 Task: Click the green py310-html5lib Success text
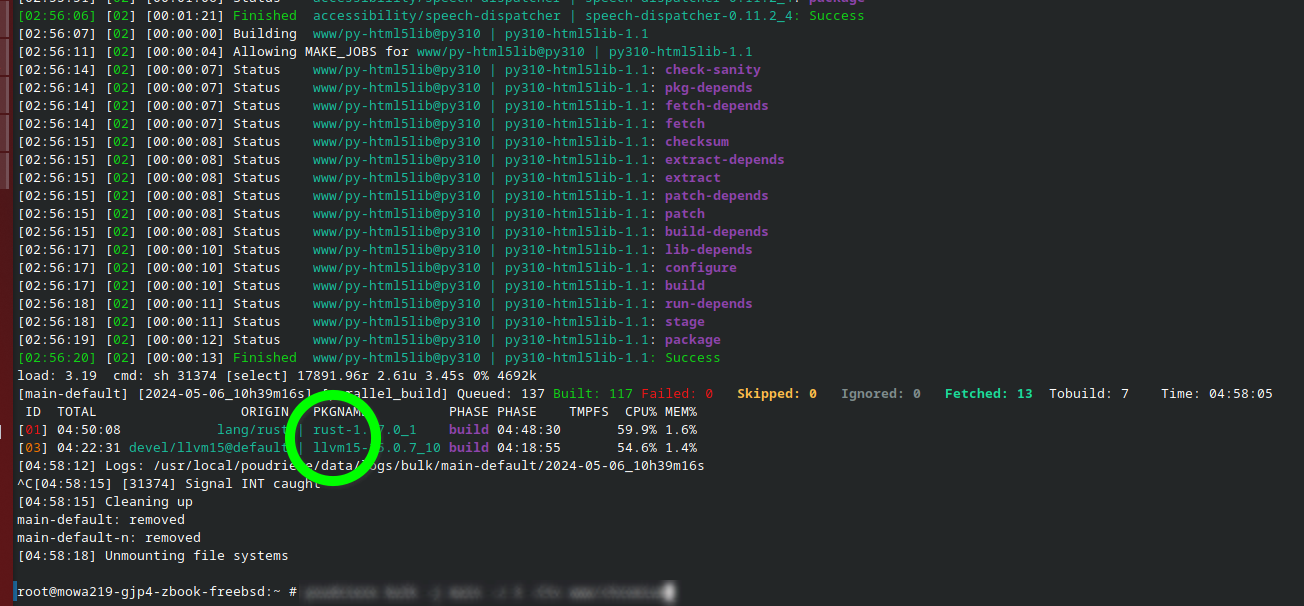coord(692,358)
